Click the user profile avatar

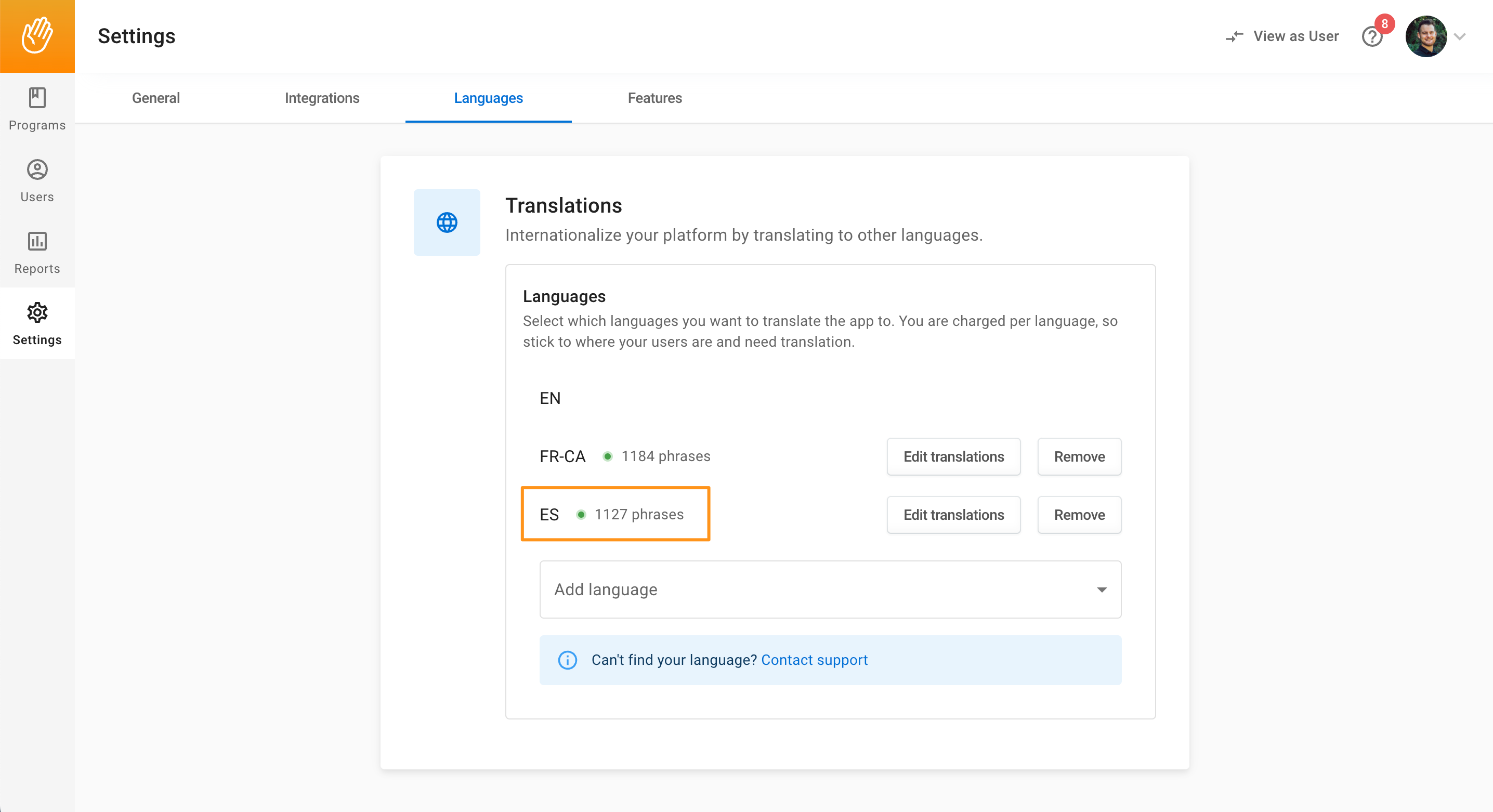(1425, 36)
